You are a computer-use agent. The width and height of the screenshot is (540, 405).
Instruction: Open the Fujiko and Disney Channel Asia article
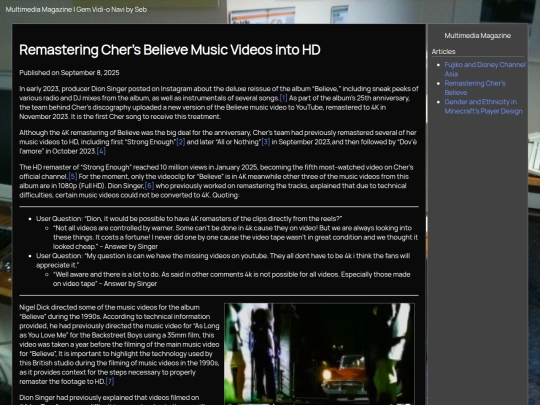click(x=485, y=69)
